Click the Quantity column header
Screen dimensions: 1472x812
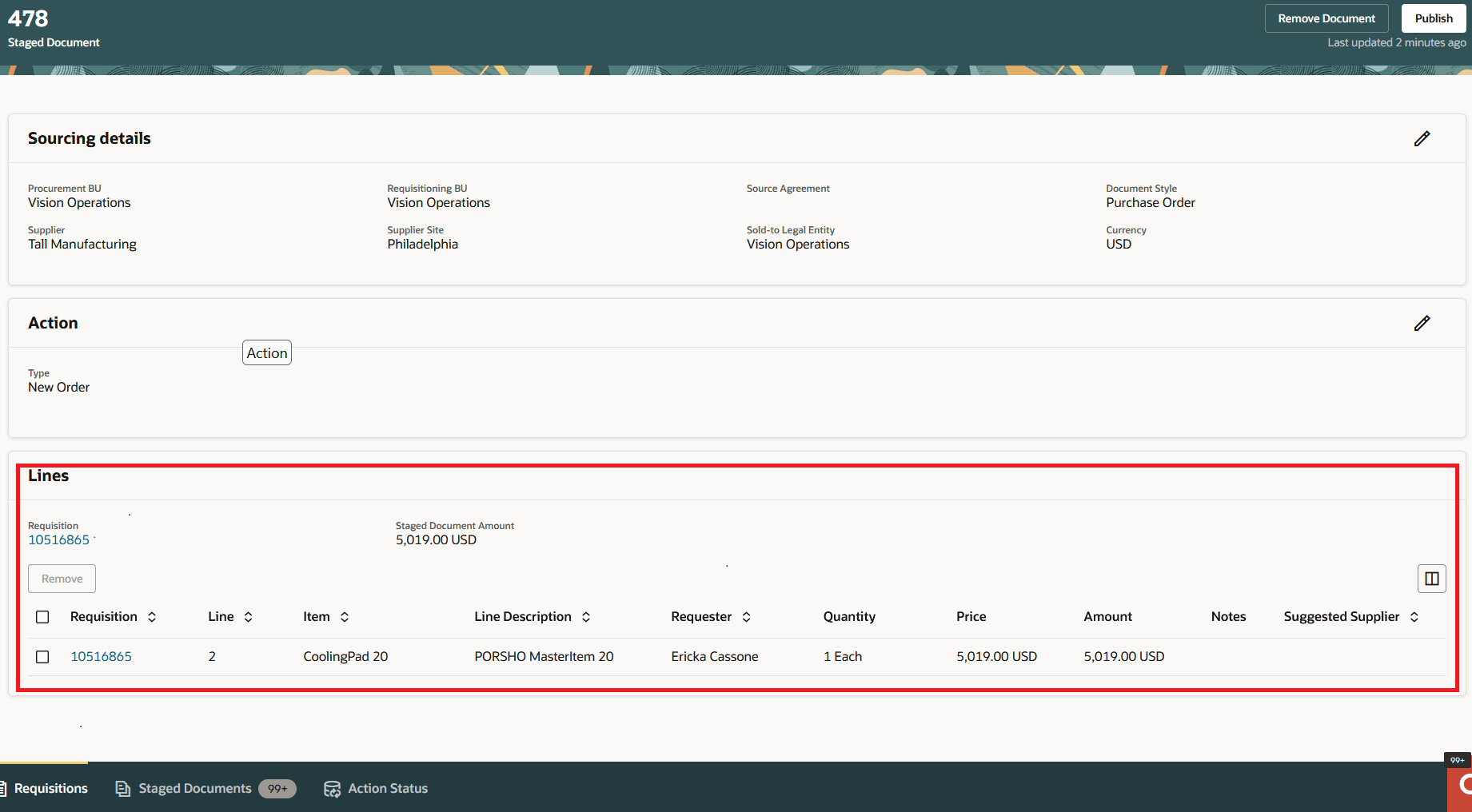pos(849,617)
